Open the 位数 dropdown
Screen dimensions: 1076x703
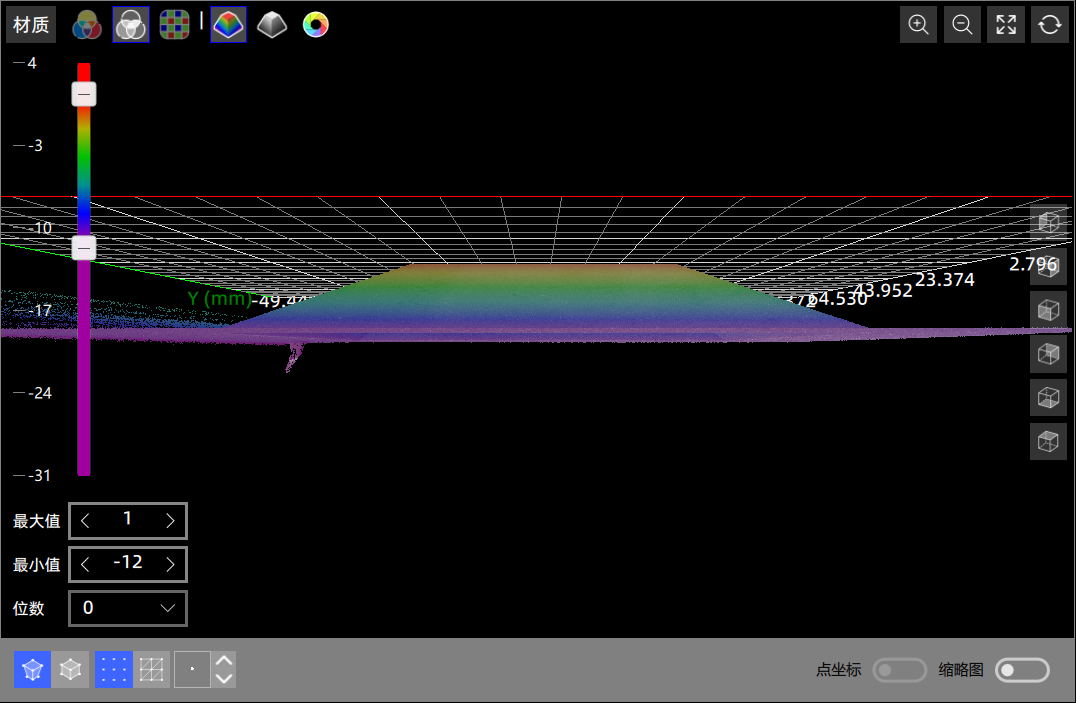pos(127,608)
